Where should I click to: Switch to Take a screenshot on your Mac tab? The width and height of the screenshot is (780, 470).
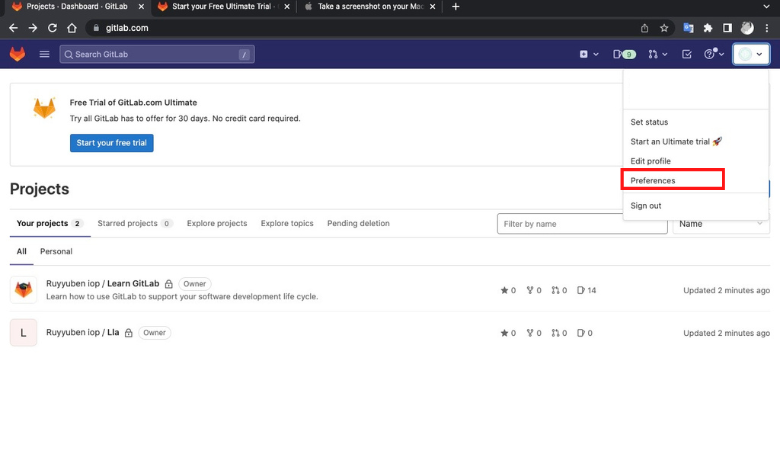[370, 6]
